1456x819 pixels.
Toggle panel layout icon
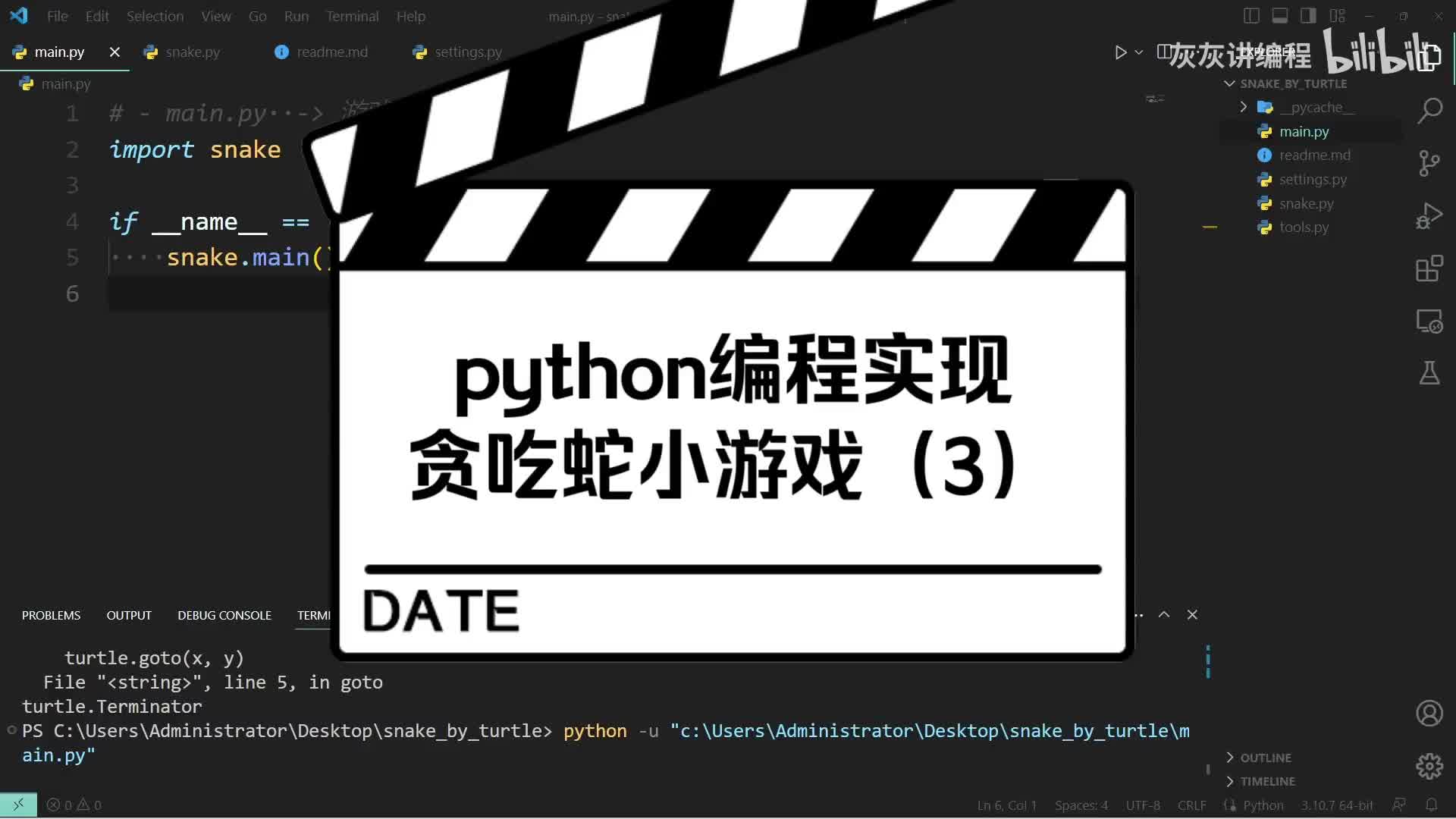1280,16
